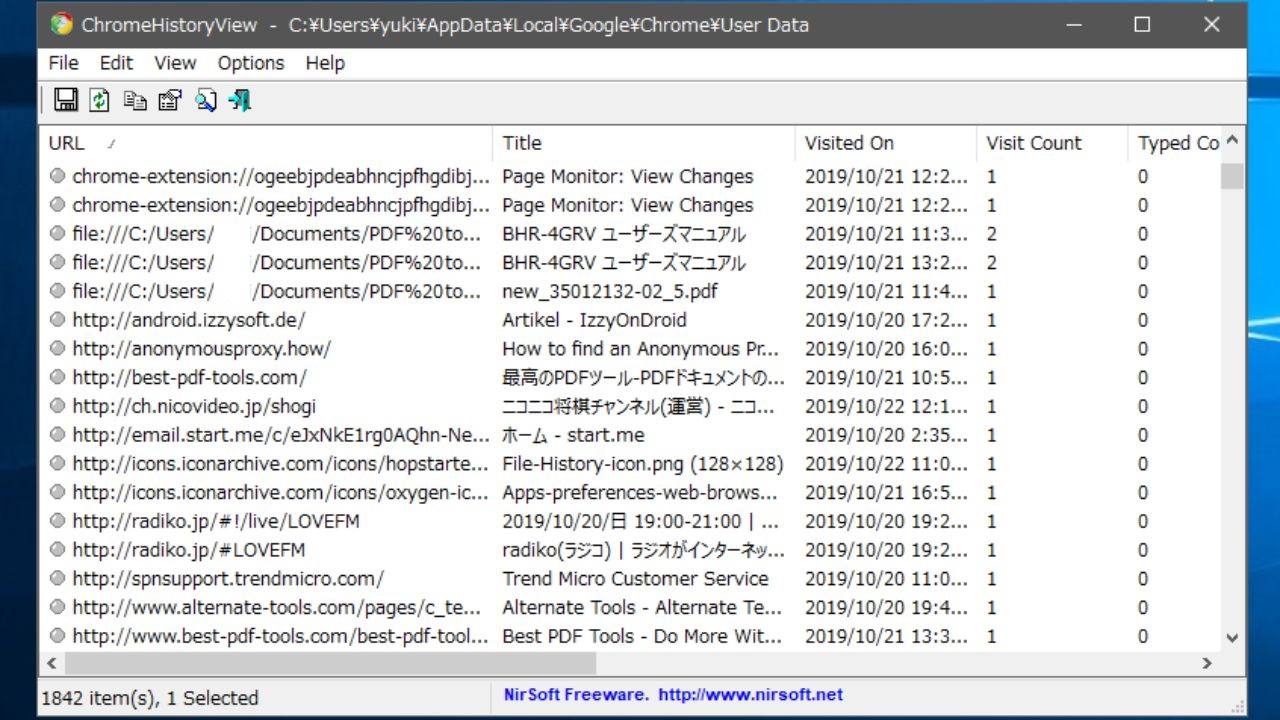Sort by the Visit Count column header
This screenshot has height=720, width=1280.
1053,143
